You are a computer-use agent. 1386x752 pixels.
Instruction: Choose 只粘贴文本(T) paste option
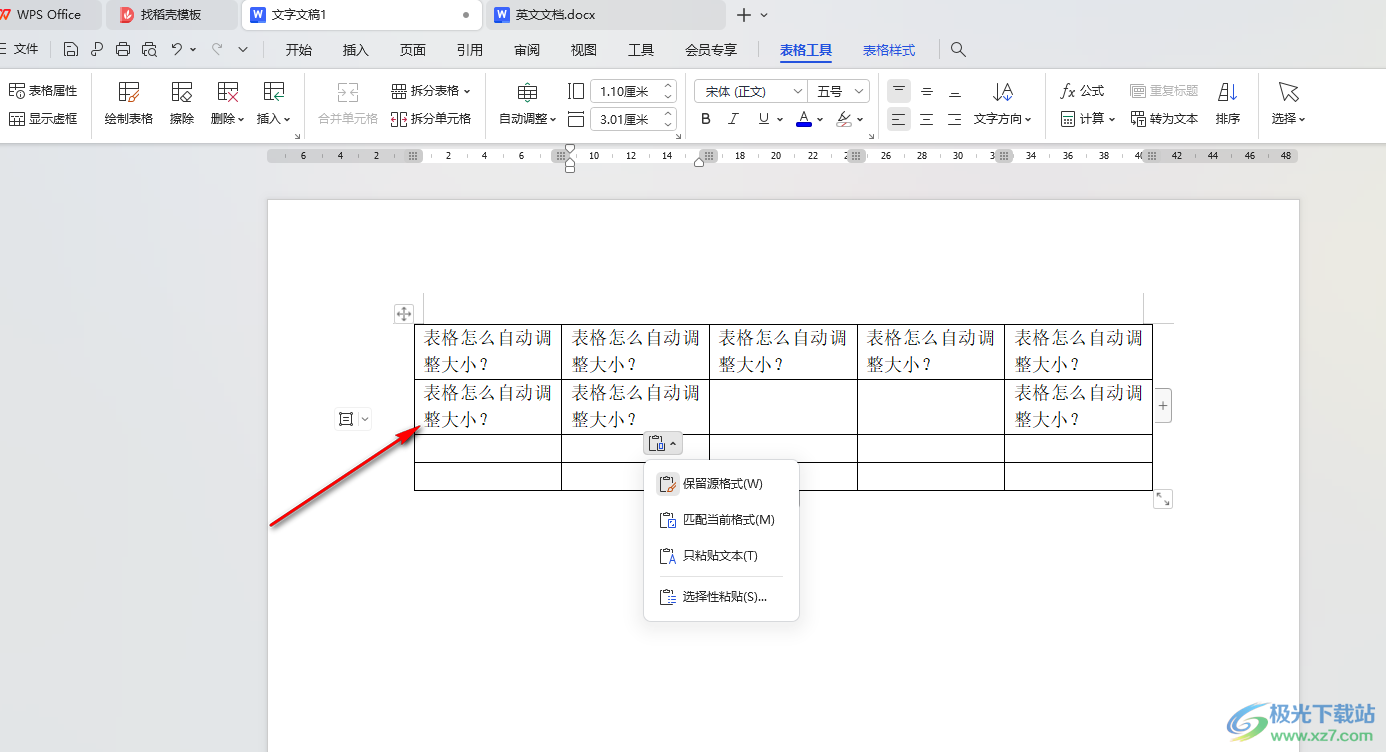tap(721, 556)
